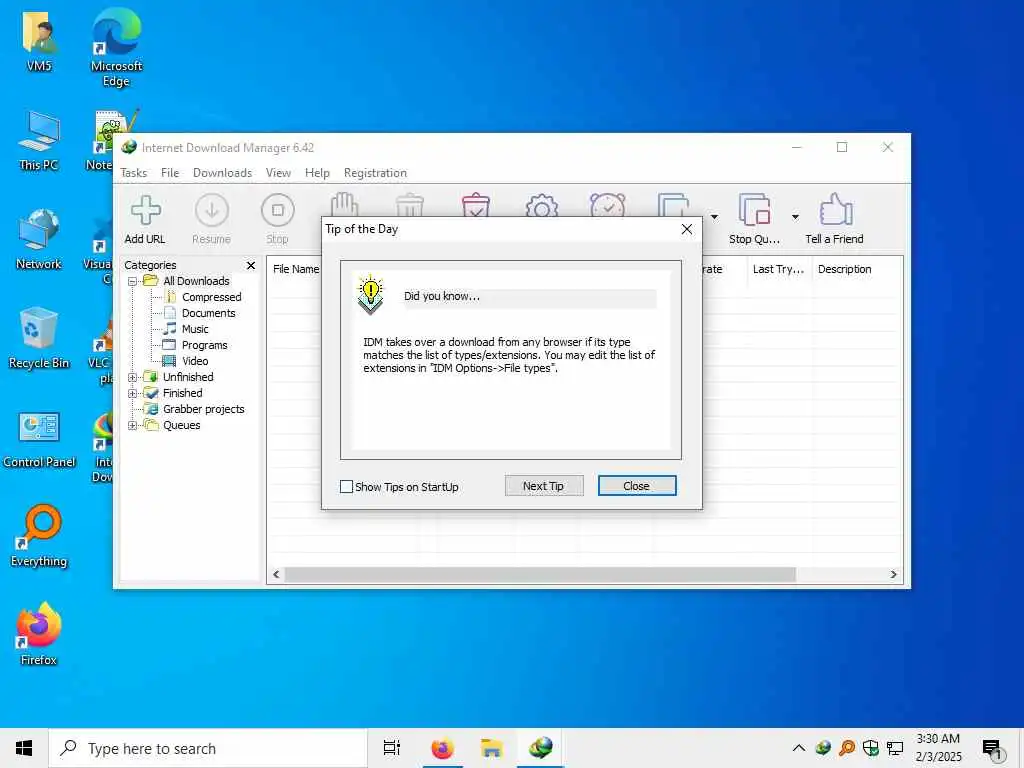1024x768 pixels.
Task: Click the Stop All hand toolbar icon
Action: tap(344, 205)
